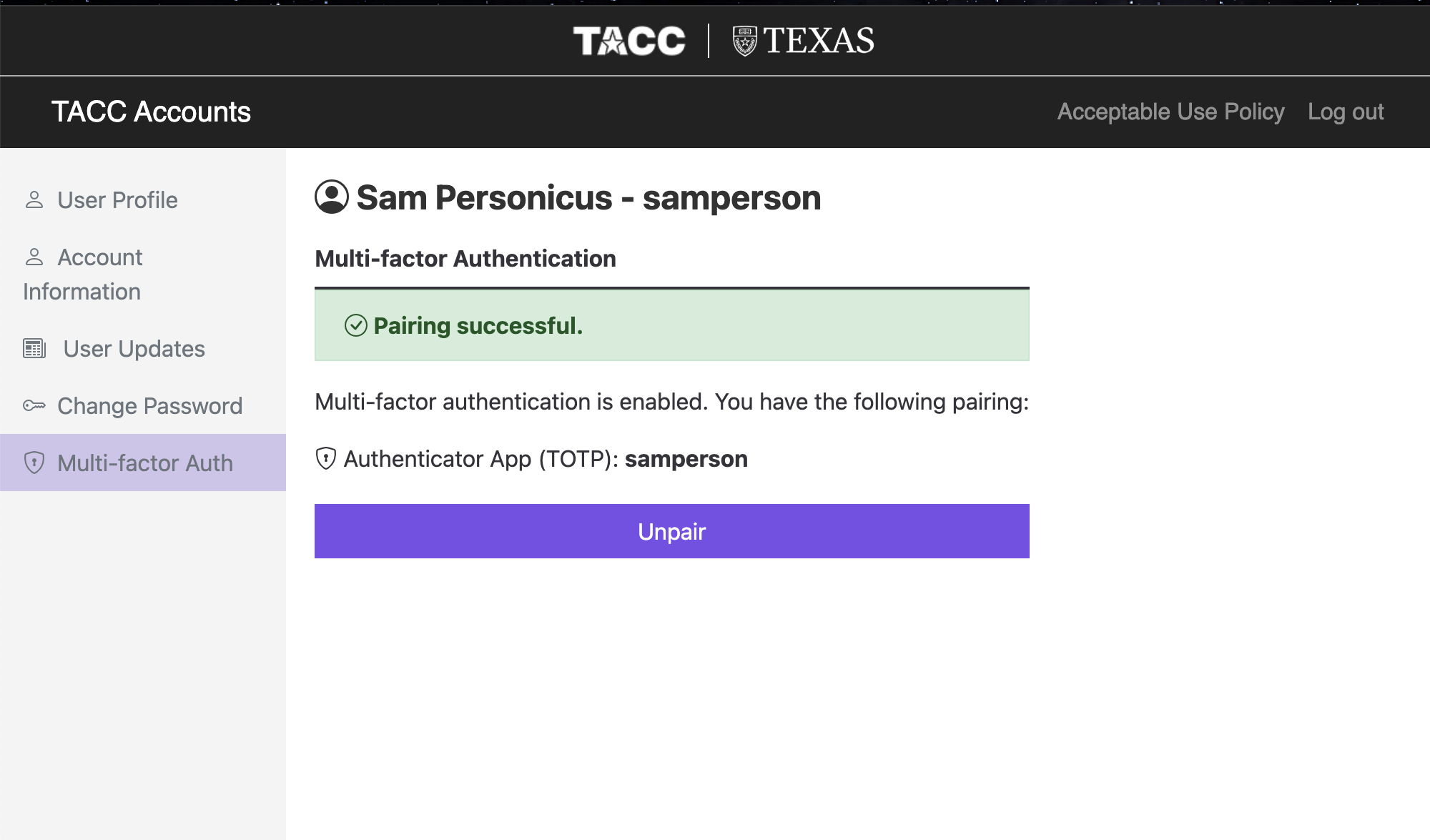The height and width of the screenshot is (840, 1430).
Task: Open the Acceptable Use Policy link
Action: 1171,112
